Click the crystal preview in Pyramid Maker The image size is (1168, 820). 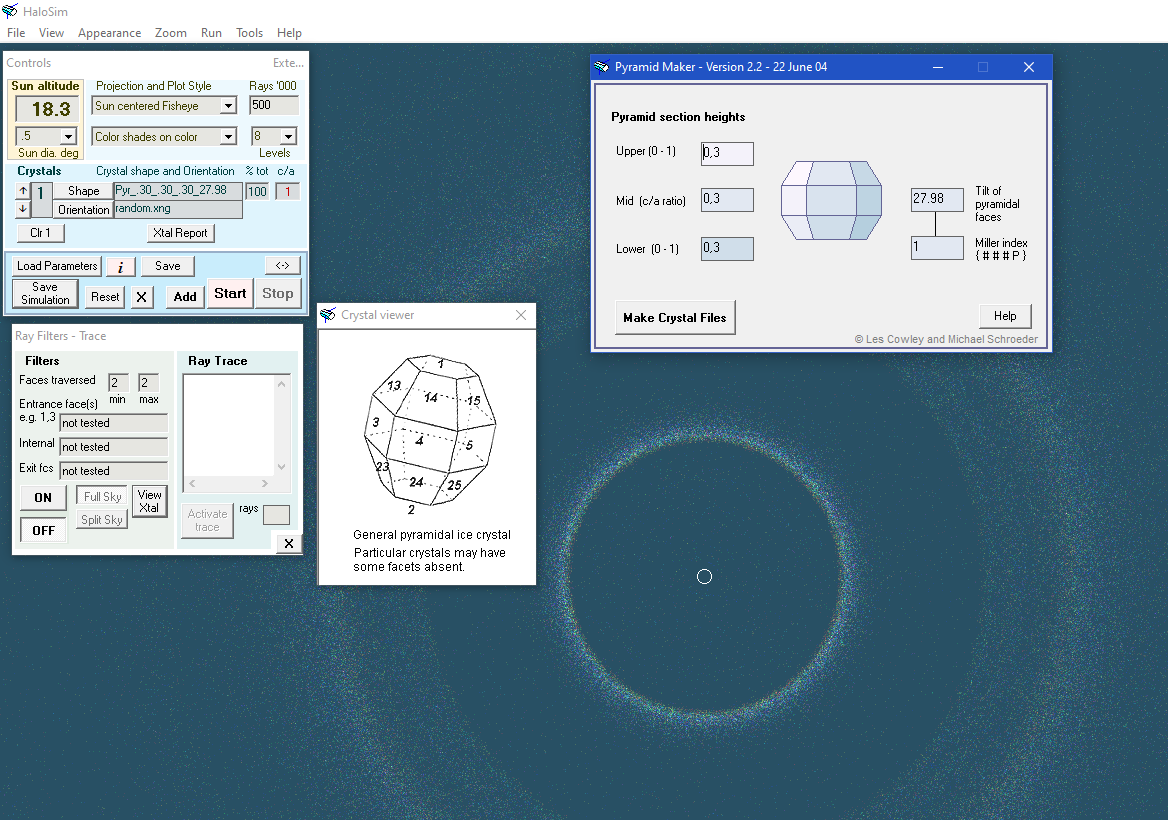tap(831, 200)
